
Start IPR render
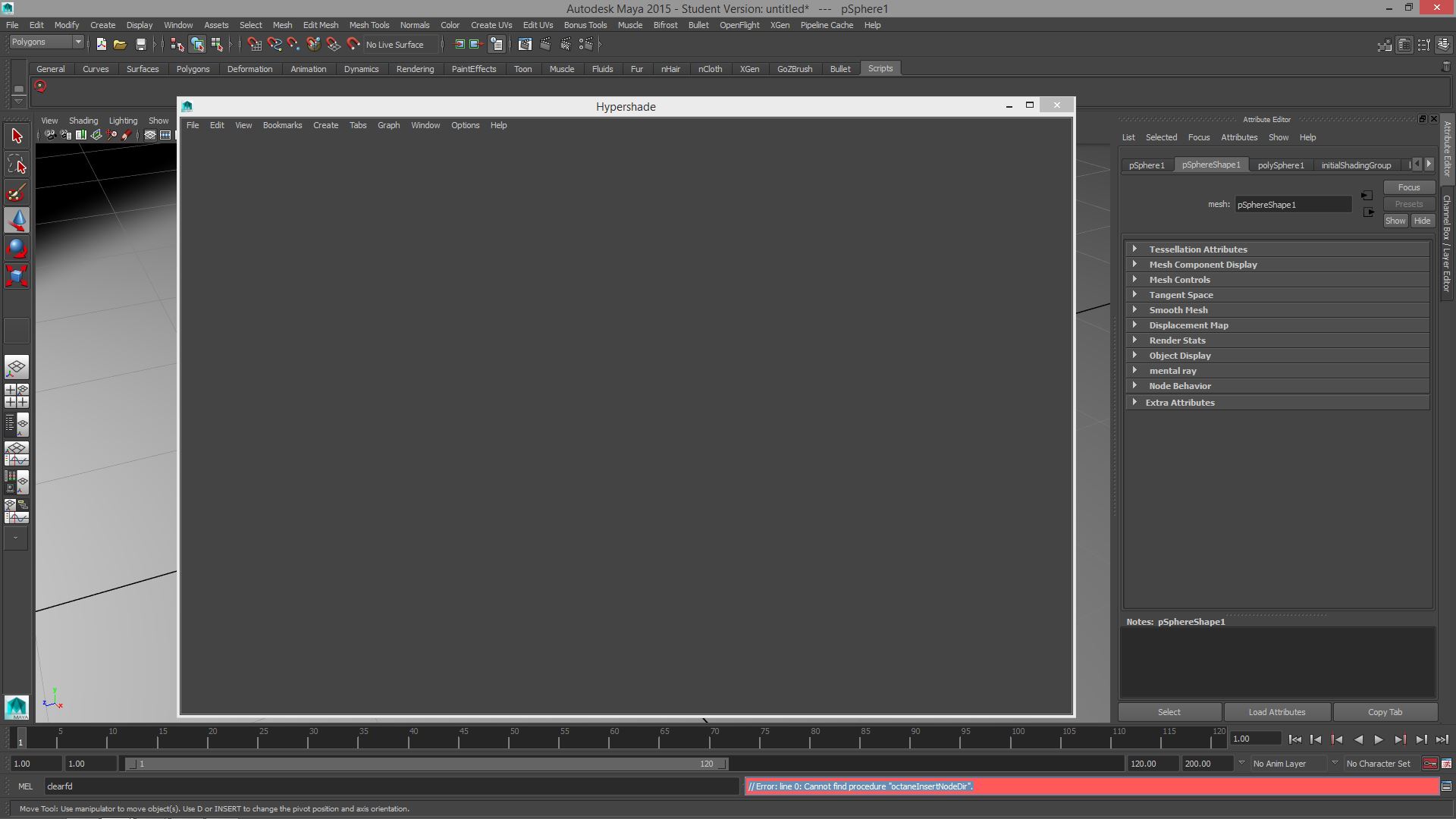click(x=566, y=45)
